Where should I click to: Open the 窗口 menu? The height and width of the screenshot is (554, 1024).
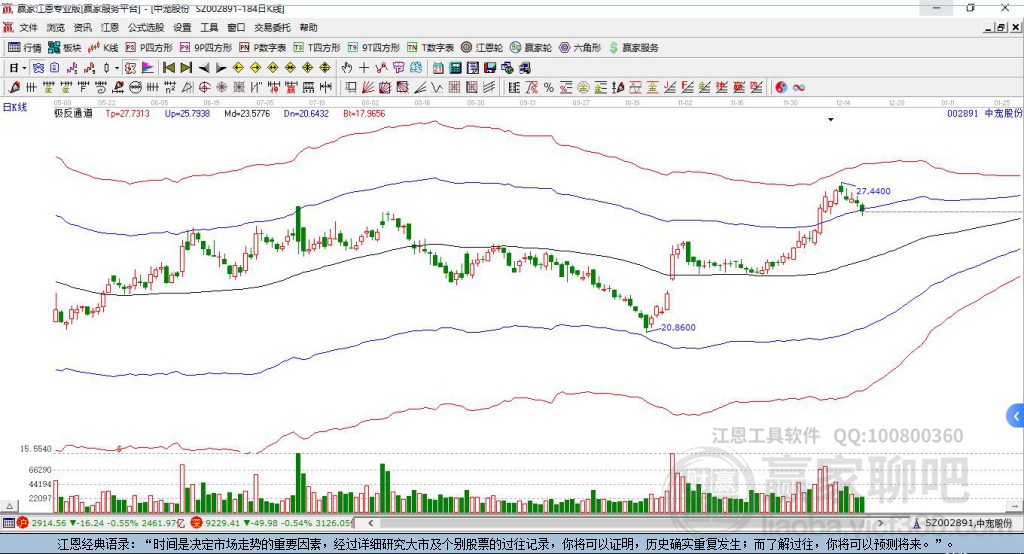pos(236,27)
